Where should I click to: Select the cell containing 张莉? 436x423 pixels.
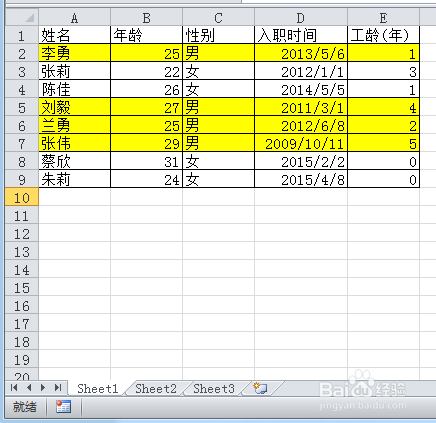[x=74, y=71]
